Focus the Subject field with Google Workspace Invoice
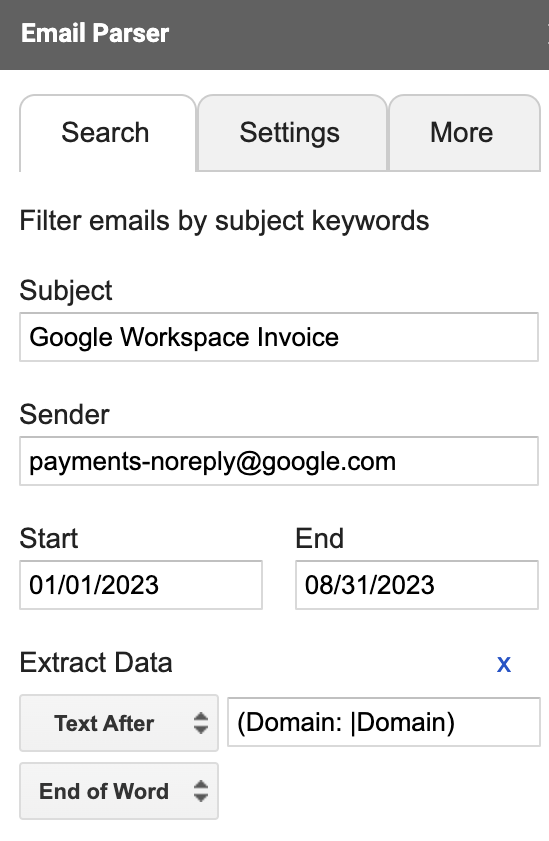This screenshot has height=841, width=549. (279, 337)
